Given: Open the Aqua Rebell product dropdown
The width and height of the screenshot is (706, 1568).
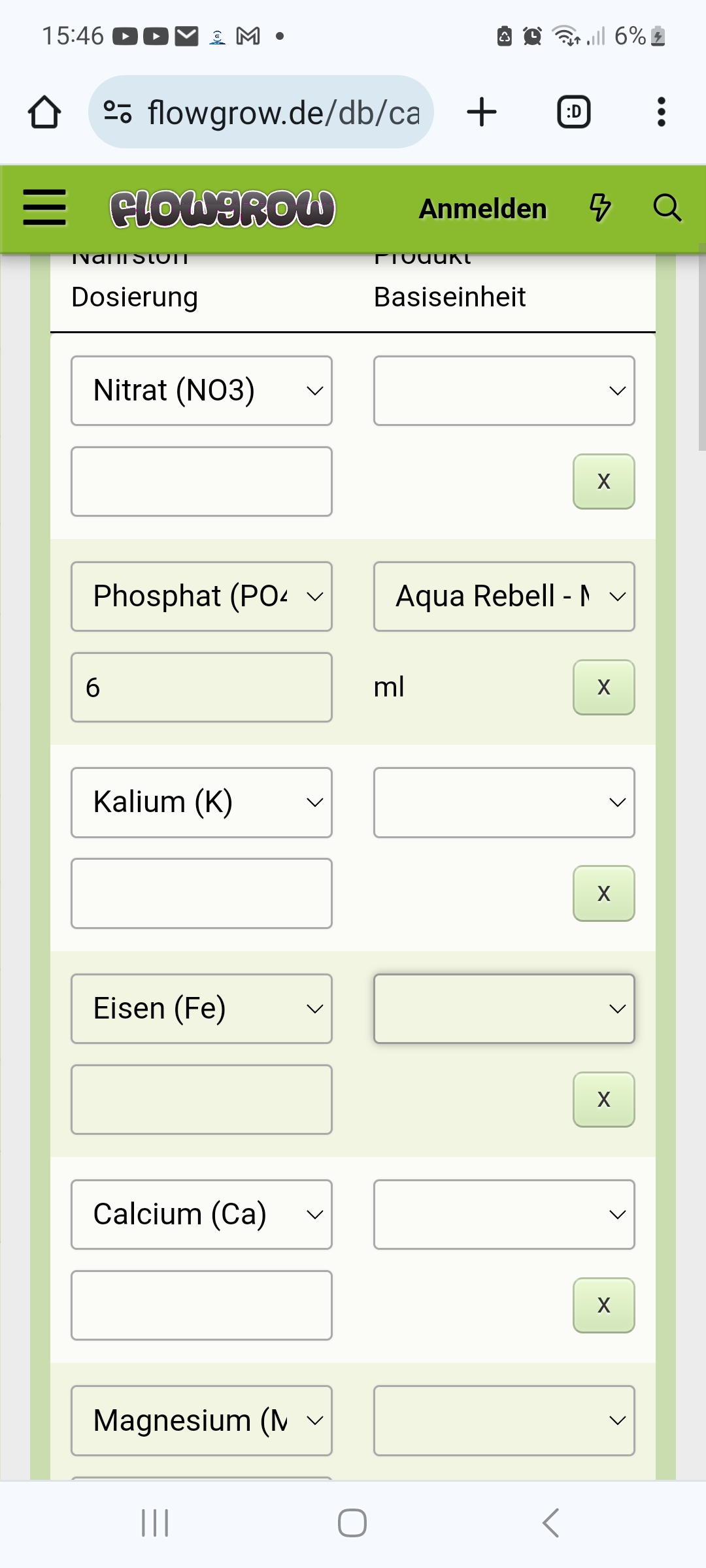Looking at the screenshot, I should (x=503, y=596).
